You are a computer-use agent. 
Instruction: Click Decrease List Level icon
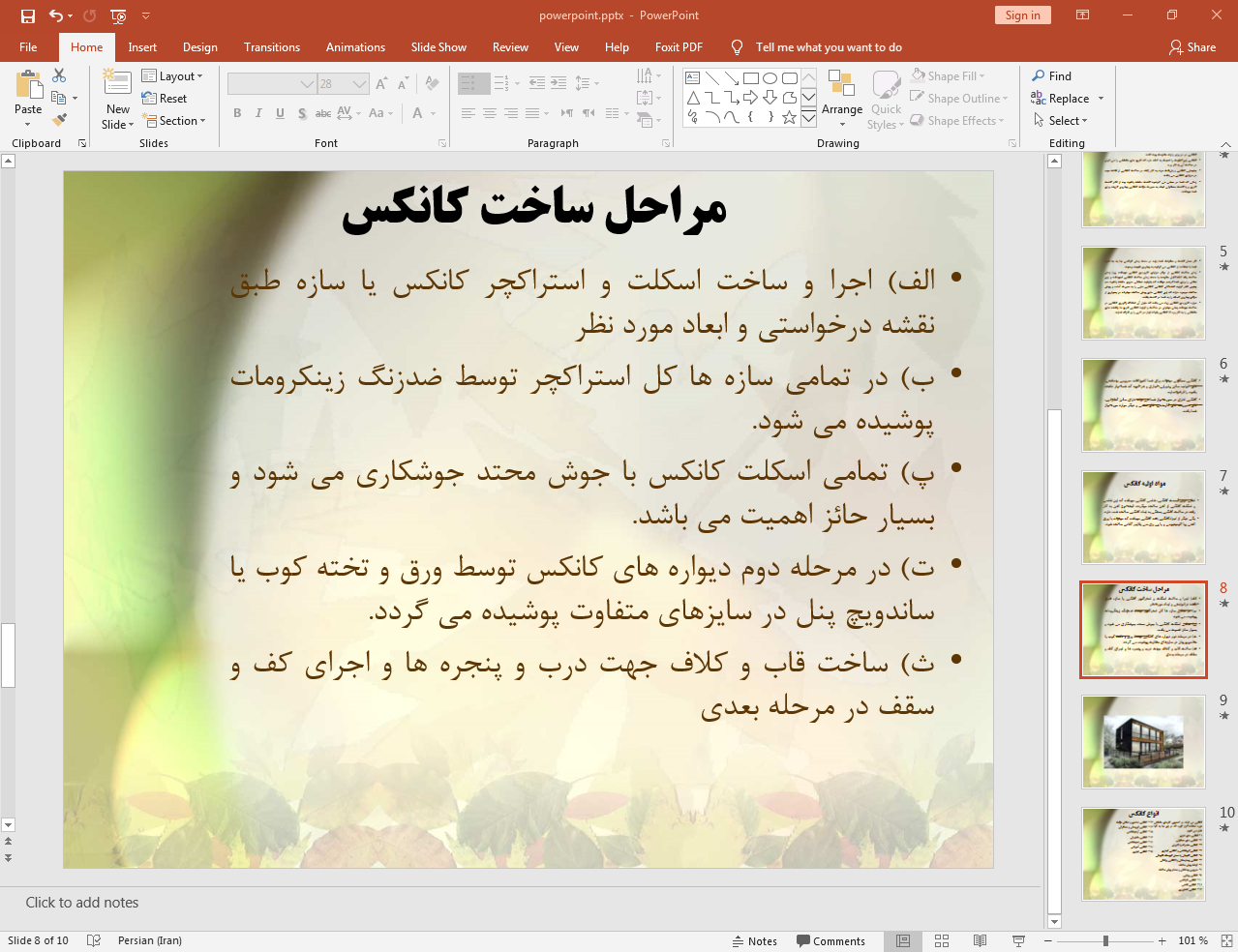537,83
